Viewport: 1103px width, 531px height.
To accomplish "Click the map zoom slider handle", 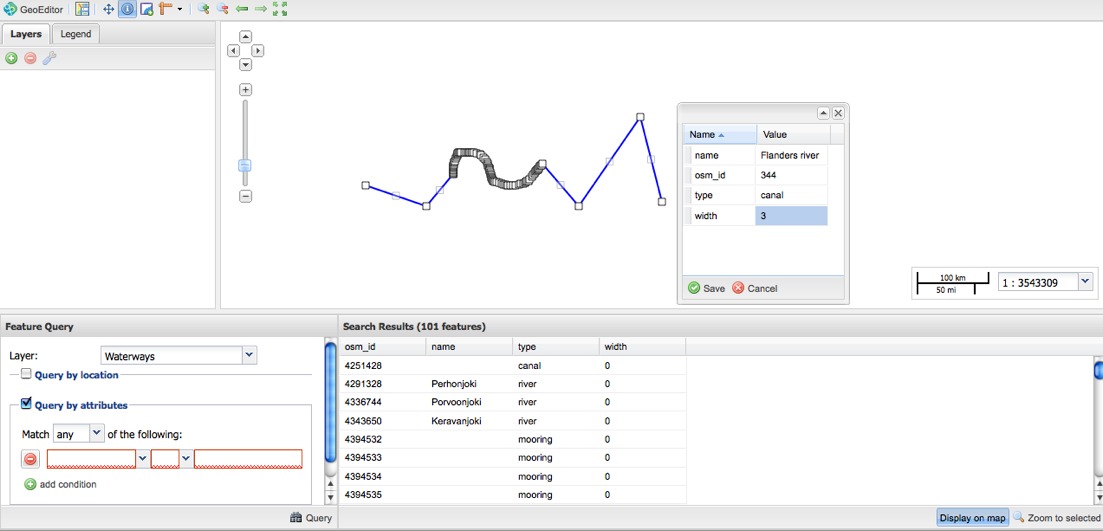I will (x=245, y=166).
